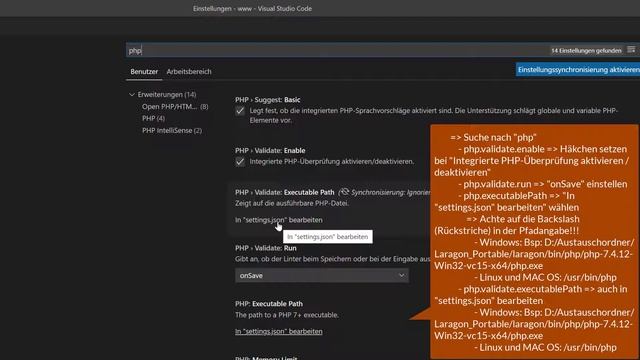Screen dimensions: 640x360
Task: Click the "PHP › Suggest: Basic" setting title
Action: [268, 100]
